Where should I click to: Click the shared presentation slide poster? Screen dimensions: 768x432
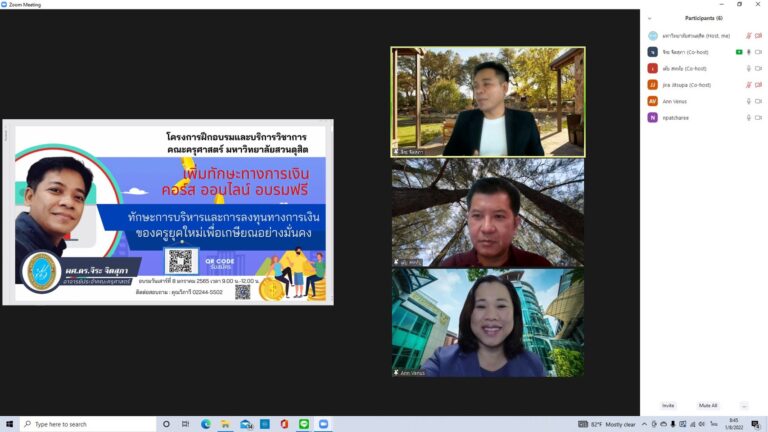[x=168, y=212]
